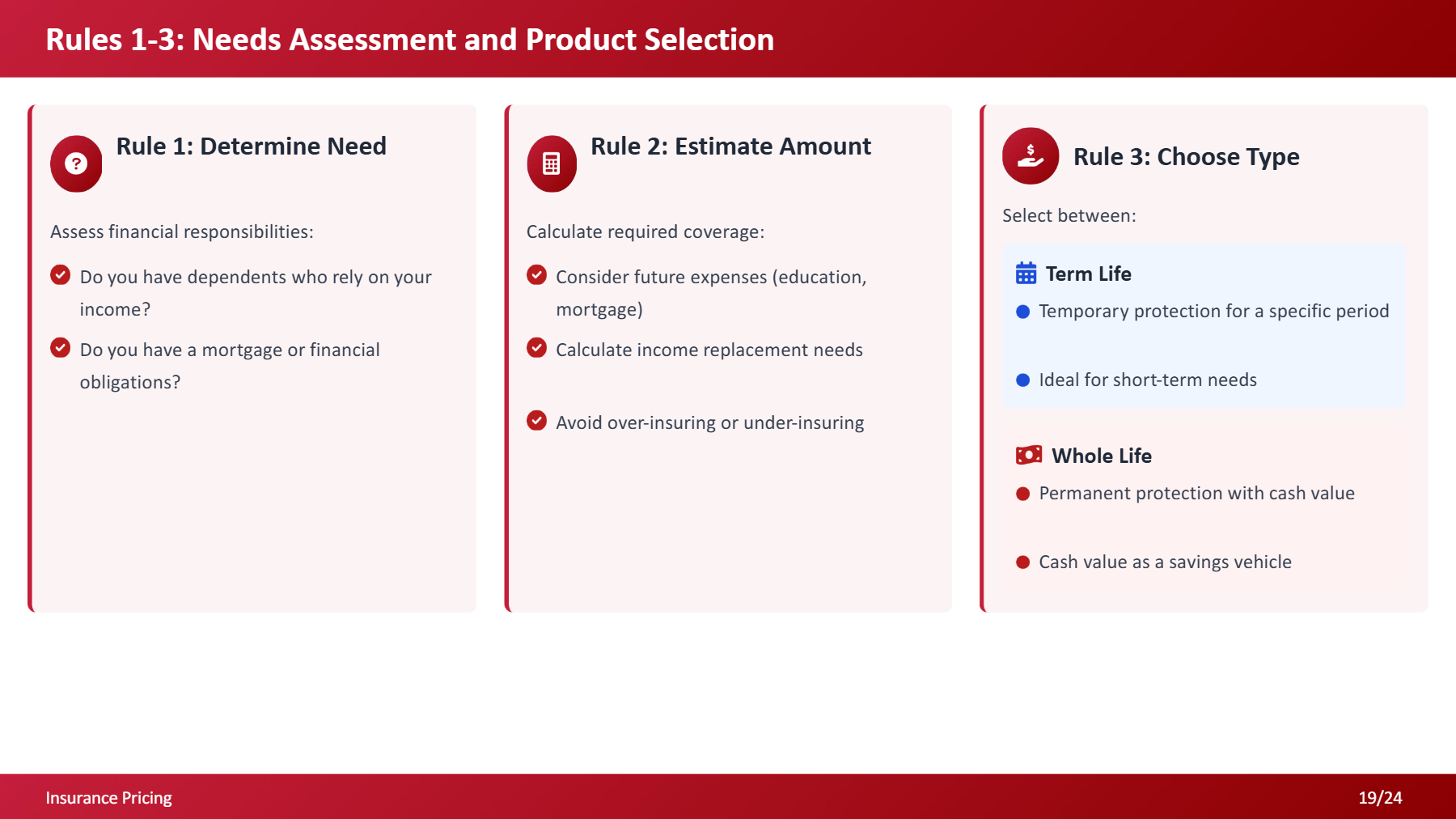The image size is (1456, 819).
Task: Click the hand-holding-dollar icon beside Rule 3
Action: click(1031, 155)
